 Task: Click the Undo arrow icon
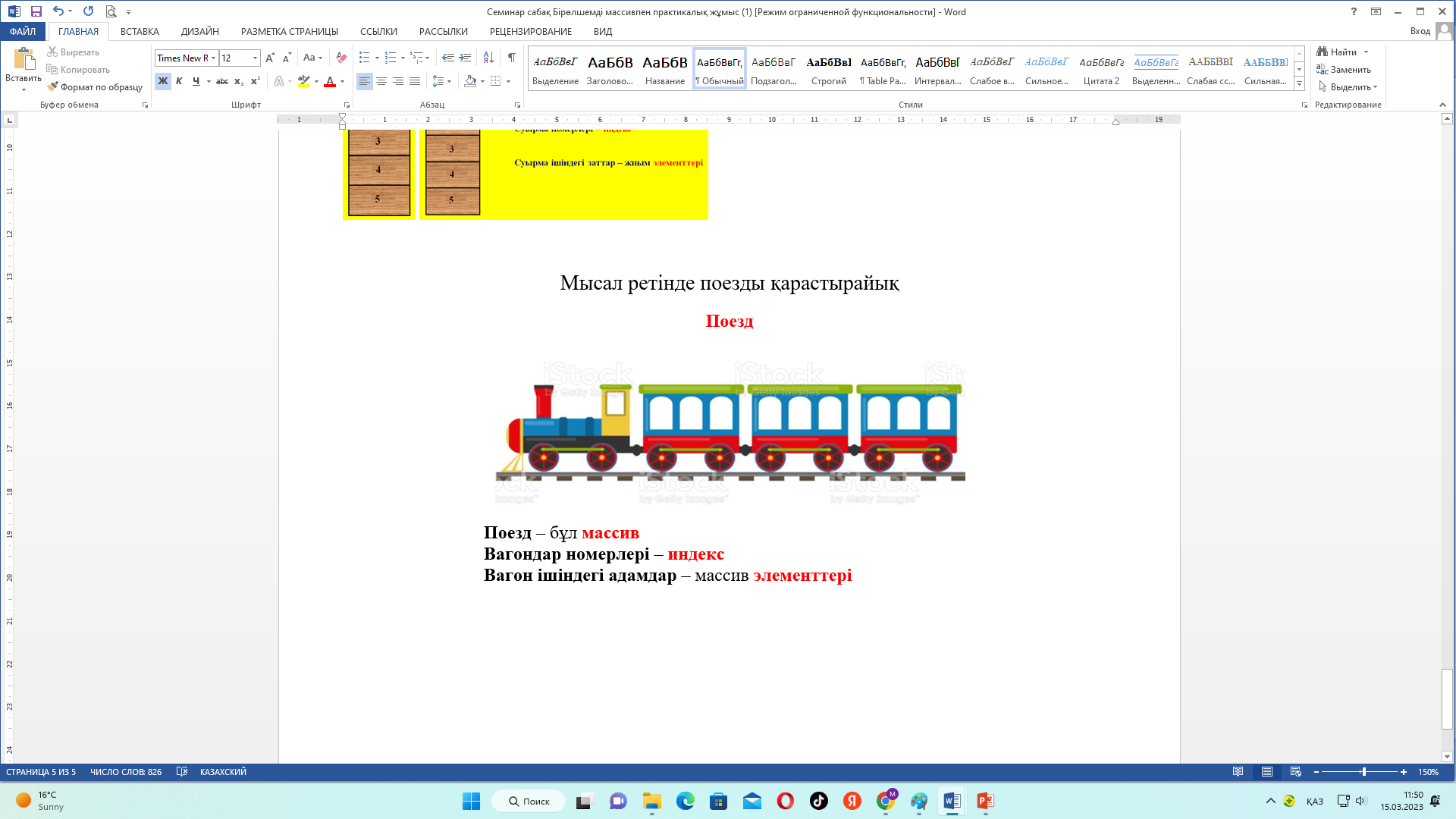[58, 11]
